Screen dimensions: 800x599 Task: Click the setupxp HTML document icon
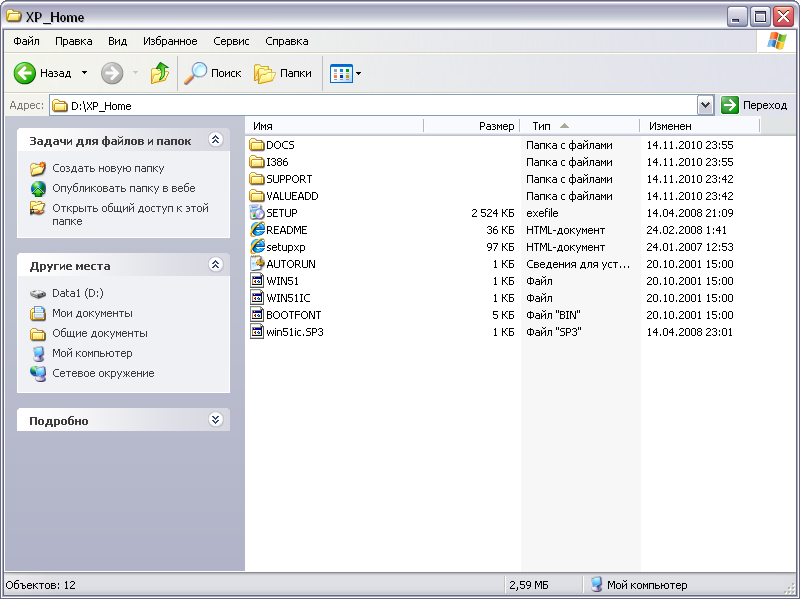[x=257, y=247]
